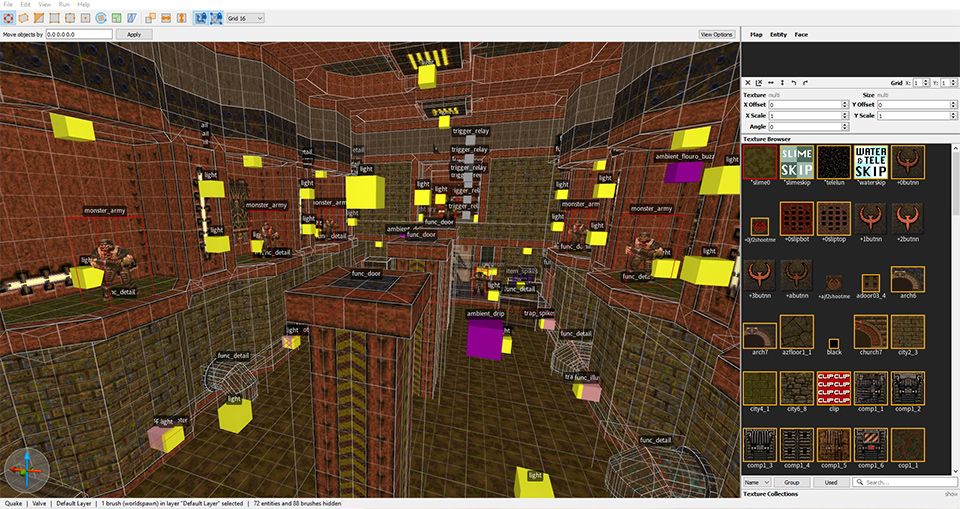The image size is (960, 509).
Task: Click the Apply button
Action: pyautogui.click(x=134, y=34)
